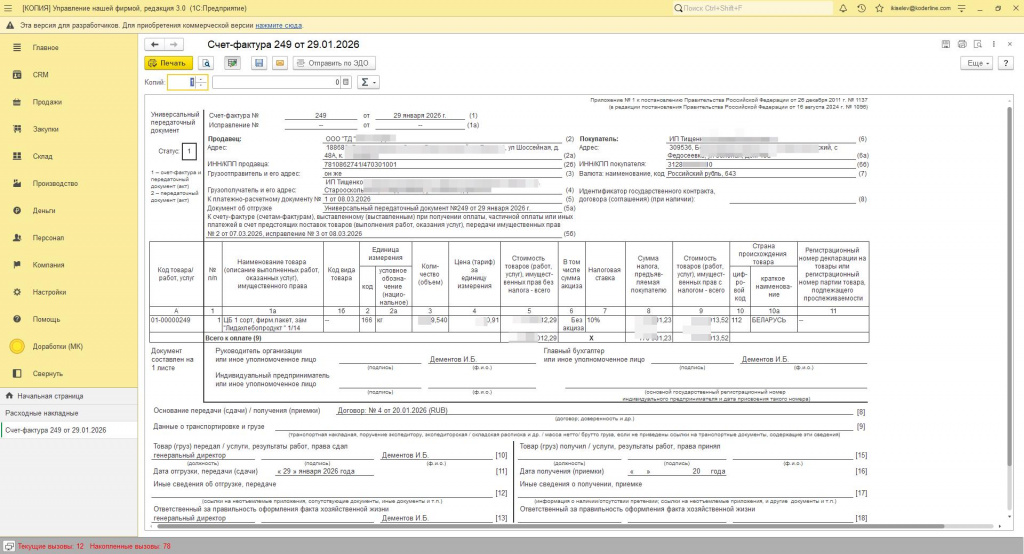Click Текущие вызовы: 12 status text
This screenshot has width=1024, height=554.
pos(50,546)
